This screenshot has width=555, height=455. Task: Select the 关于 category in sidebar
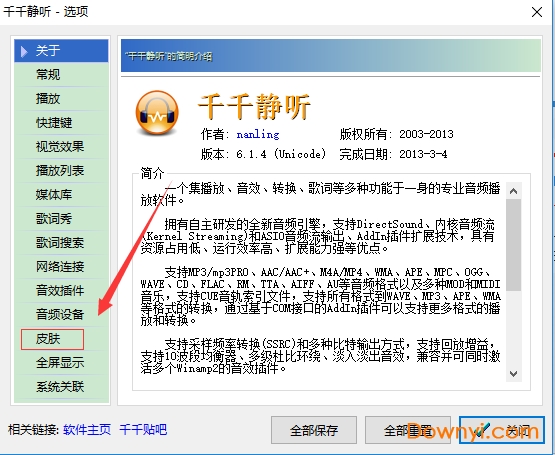pos(61,51)
